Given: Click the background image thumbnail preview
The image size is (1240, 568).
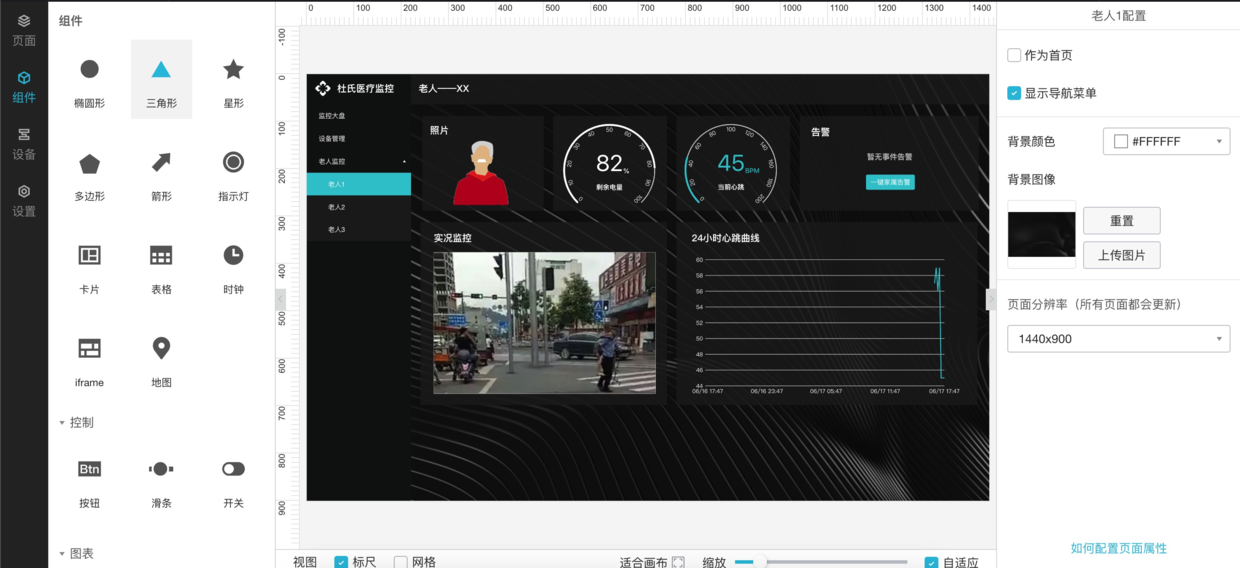Looking at the screenshot, I should (x=1042, y=234).
